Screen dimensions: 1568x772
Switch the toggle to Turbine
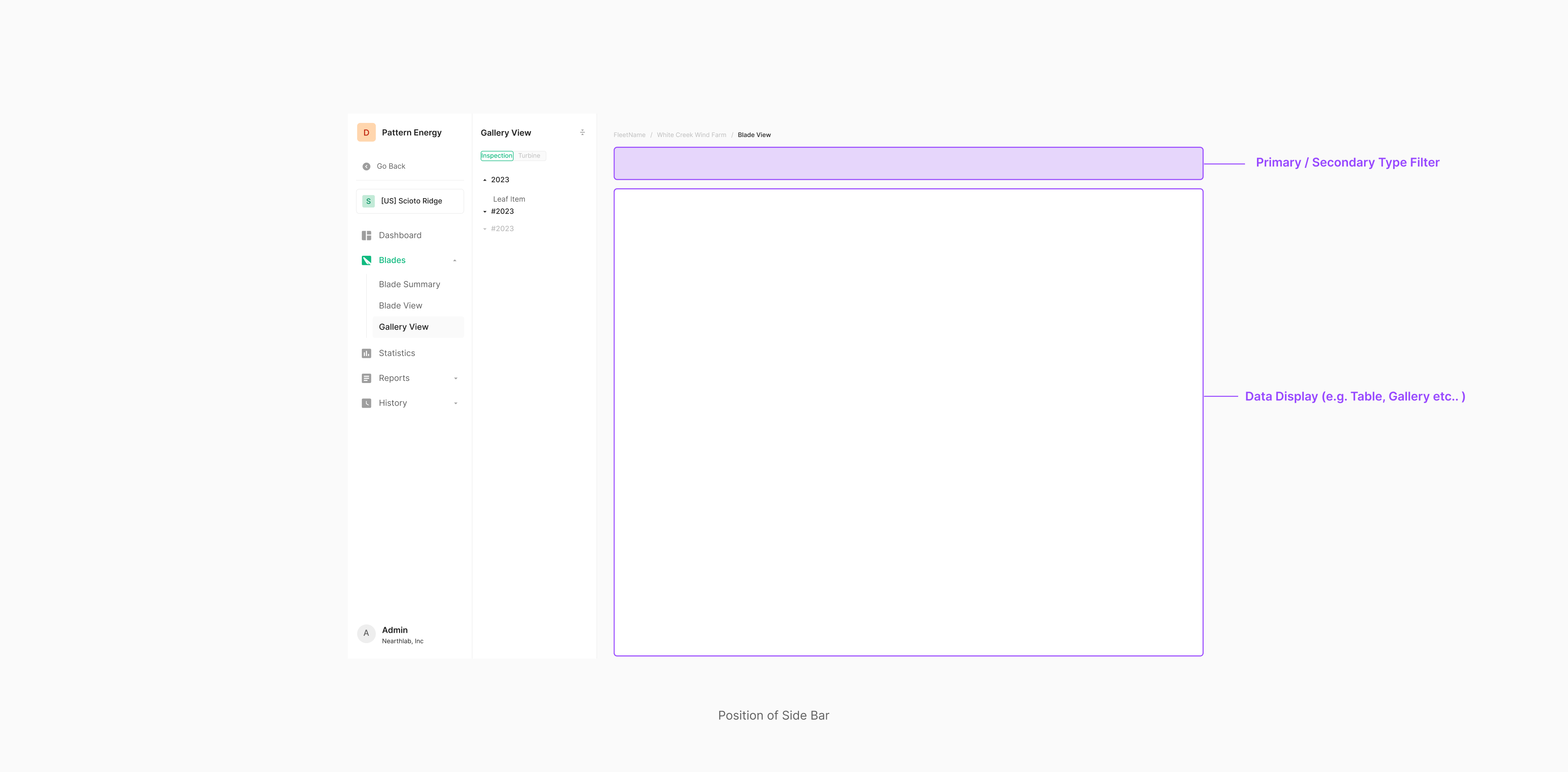point(529,156)
